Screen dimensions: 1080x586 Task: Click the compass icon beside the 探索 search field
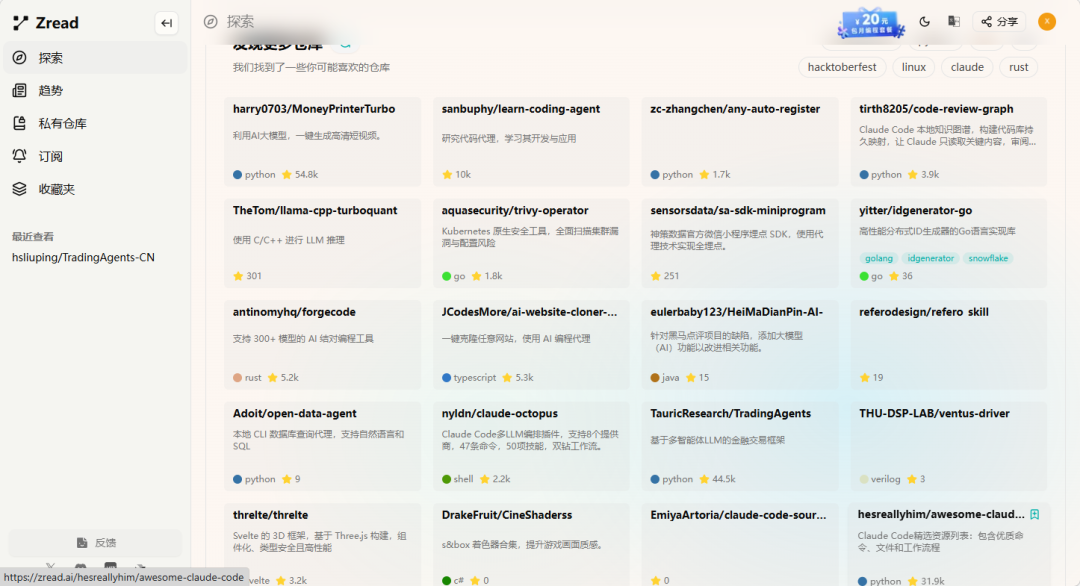pos(211,22)
